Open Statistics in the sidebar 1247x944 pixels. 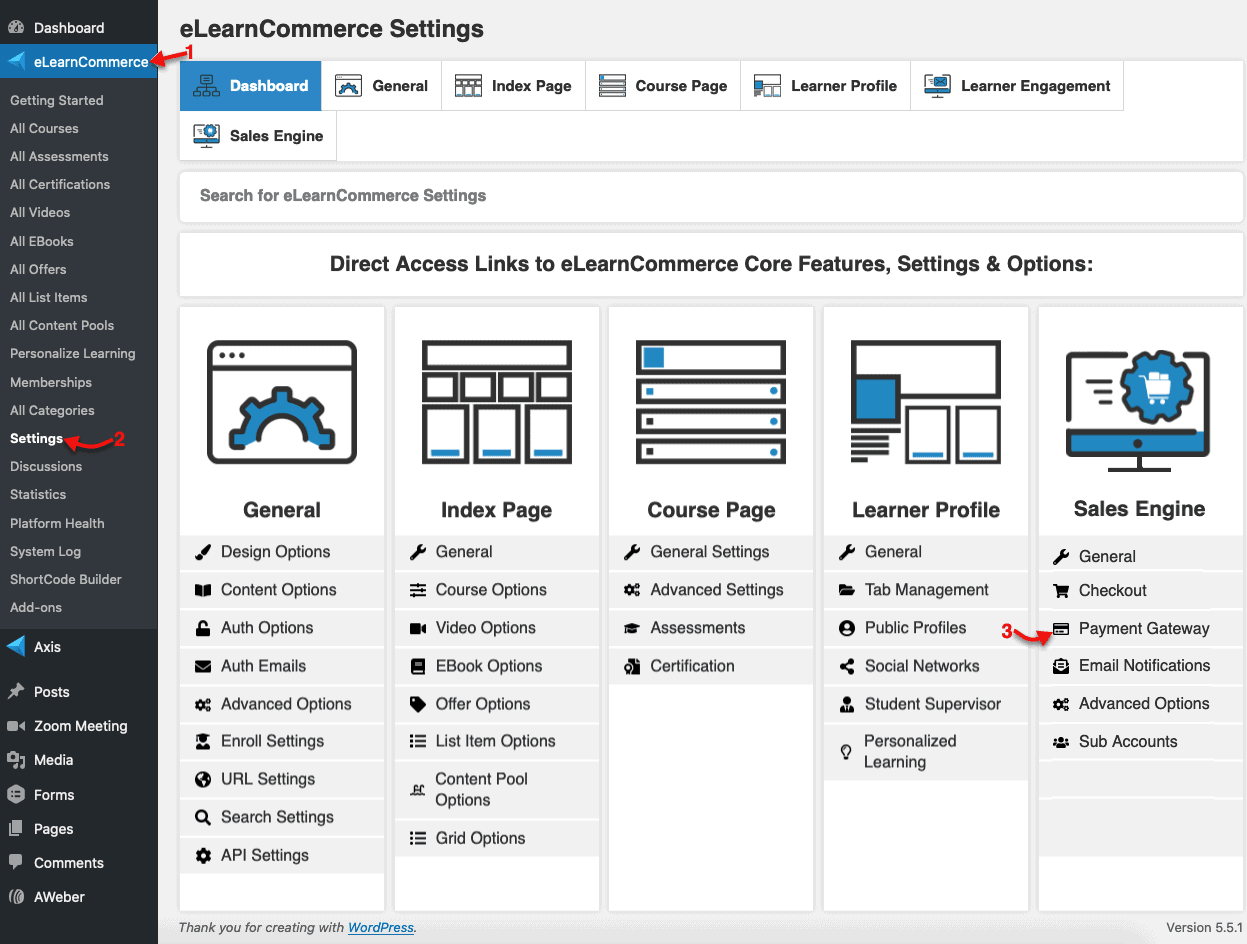pos(38,494)
